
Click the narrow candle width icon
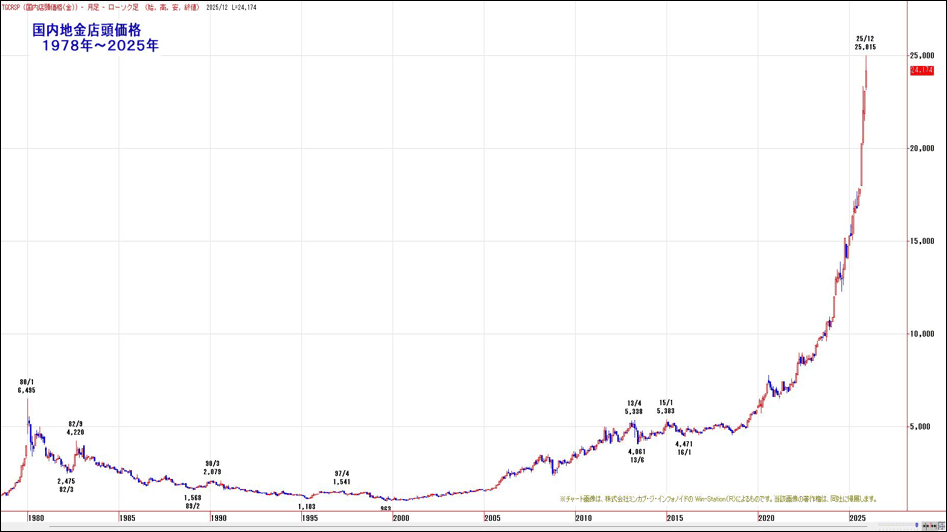click(925, 526)
